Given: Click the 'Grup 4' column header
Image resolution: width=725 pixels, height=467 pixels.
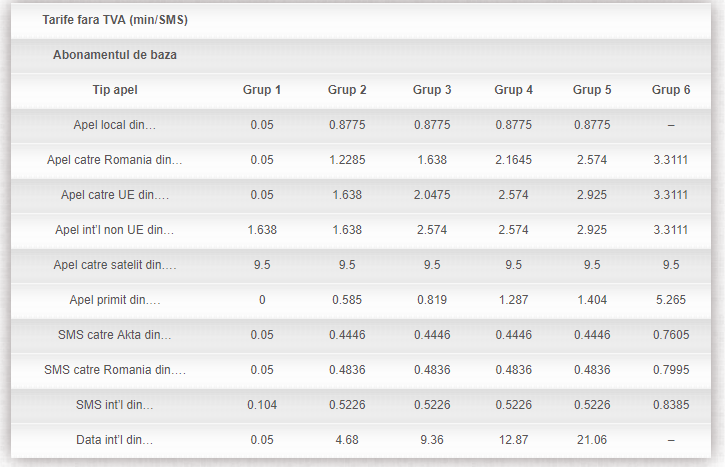Looking at the screenshot, I should pyautogui.click(x=513, y=90).
